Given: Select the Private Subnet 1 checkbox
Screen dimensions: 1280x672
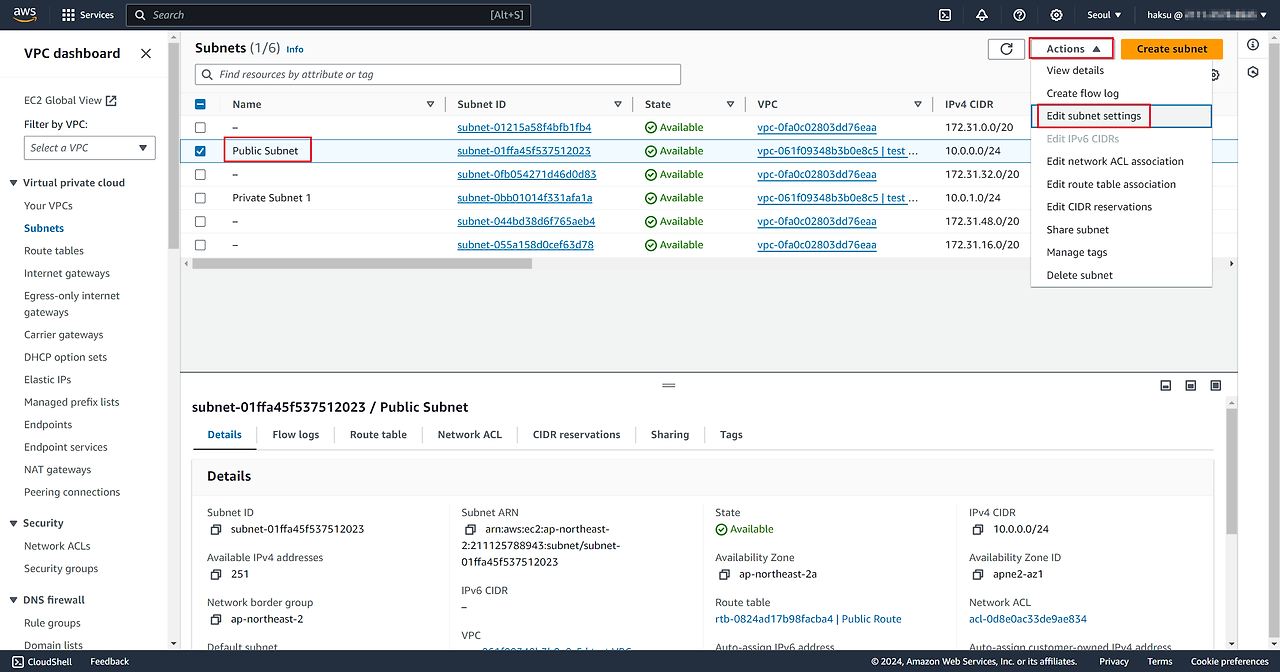Looking at the screenshot, I should (x=201, y=198).
